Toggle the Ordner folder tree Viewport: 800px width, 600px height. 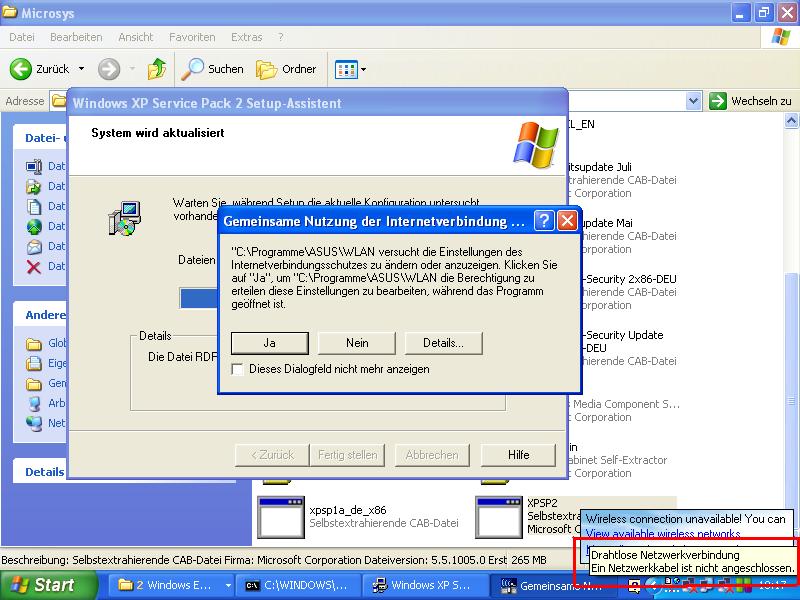286,69
